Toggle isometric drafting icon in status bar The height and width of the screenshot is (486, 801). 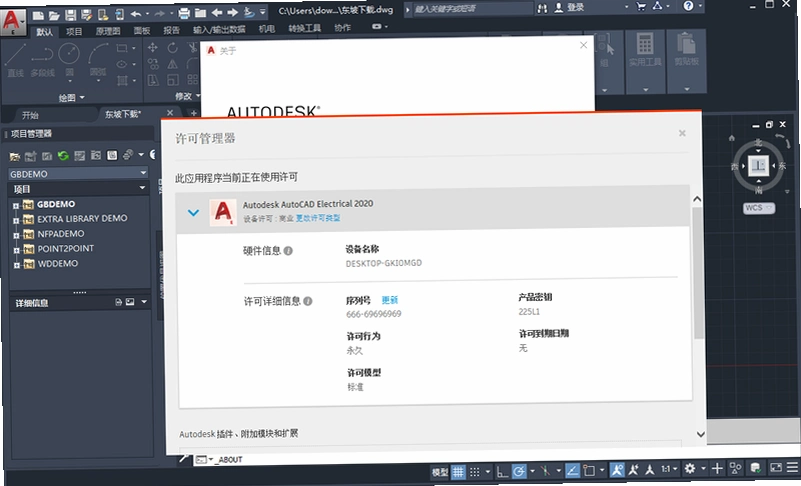click(x=546, y=471)
